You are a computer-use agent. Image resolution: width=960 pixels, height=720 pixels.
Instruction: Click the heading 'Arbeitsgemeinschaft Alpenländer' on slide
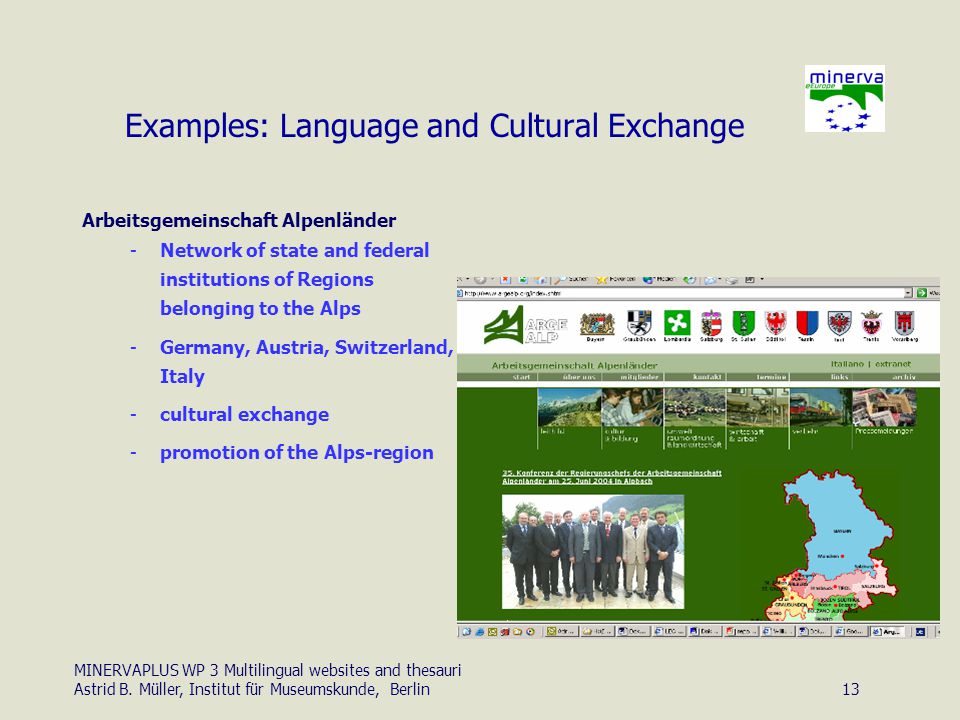239,220
